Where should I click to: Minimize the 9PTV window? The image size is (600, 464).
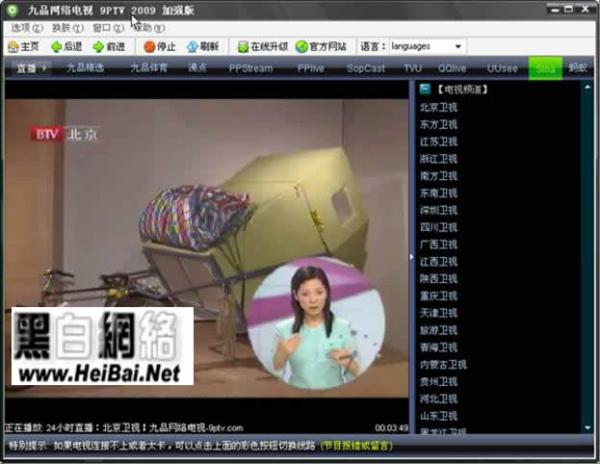click(x=555, y=9)
